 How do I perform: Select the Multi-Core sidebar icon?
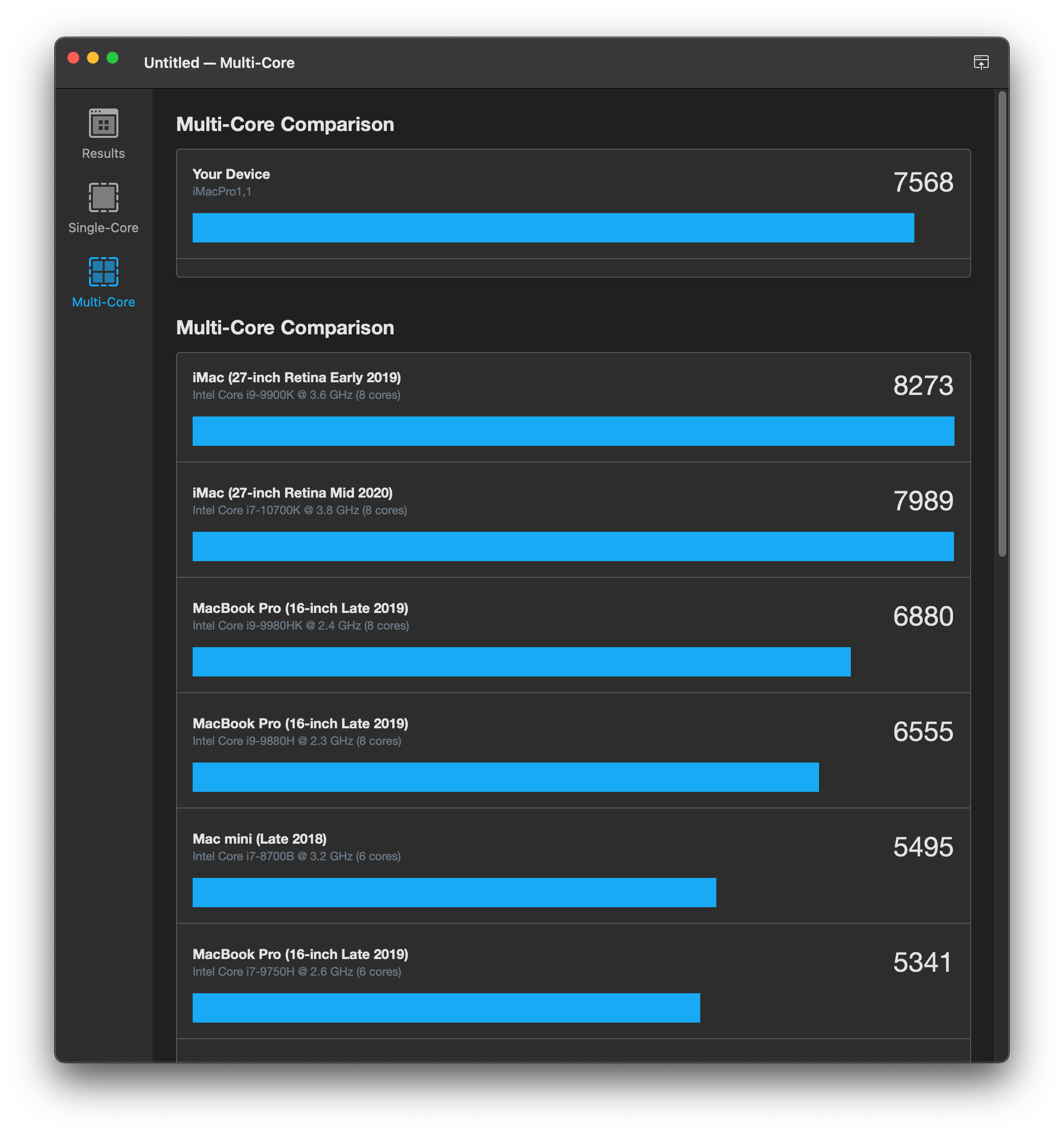coord(103,272)
